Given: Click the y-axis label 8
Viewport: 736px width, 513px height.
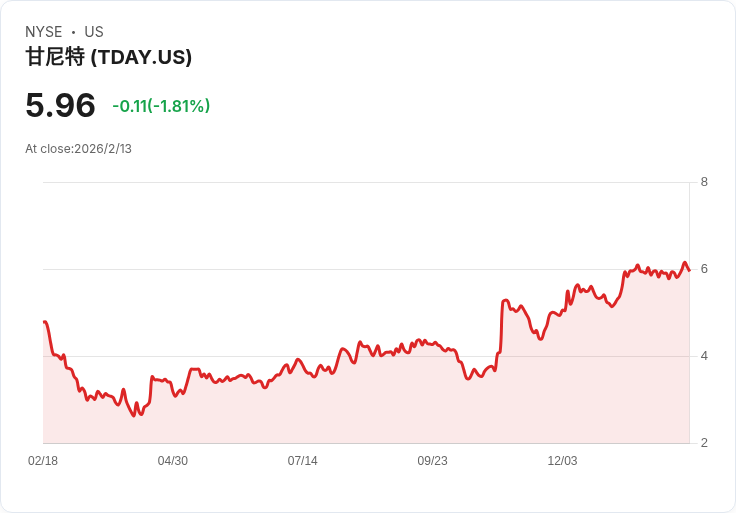Looking at the screenshot, I should click(x=705, y=182).
